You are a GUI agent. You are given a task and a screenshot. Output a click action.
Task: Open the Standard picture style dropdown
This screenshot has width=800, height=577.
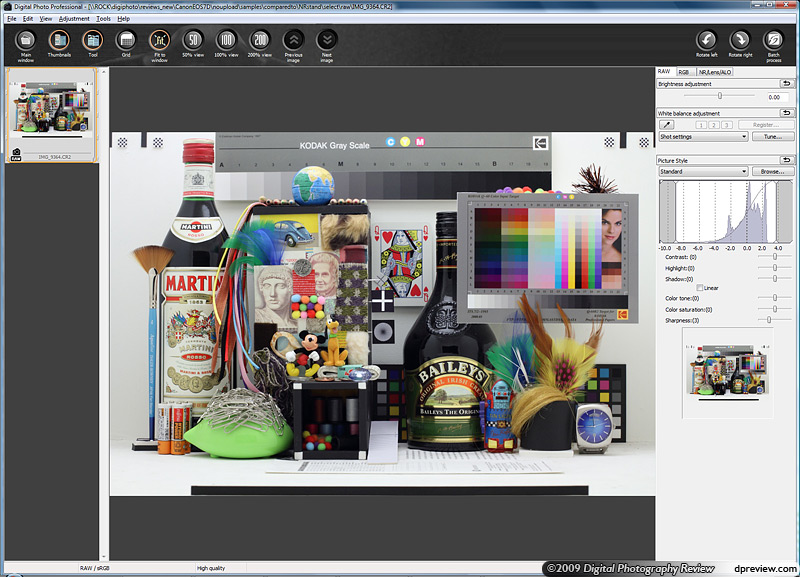pyautogui.click(x=703, y=171)
